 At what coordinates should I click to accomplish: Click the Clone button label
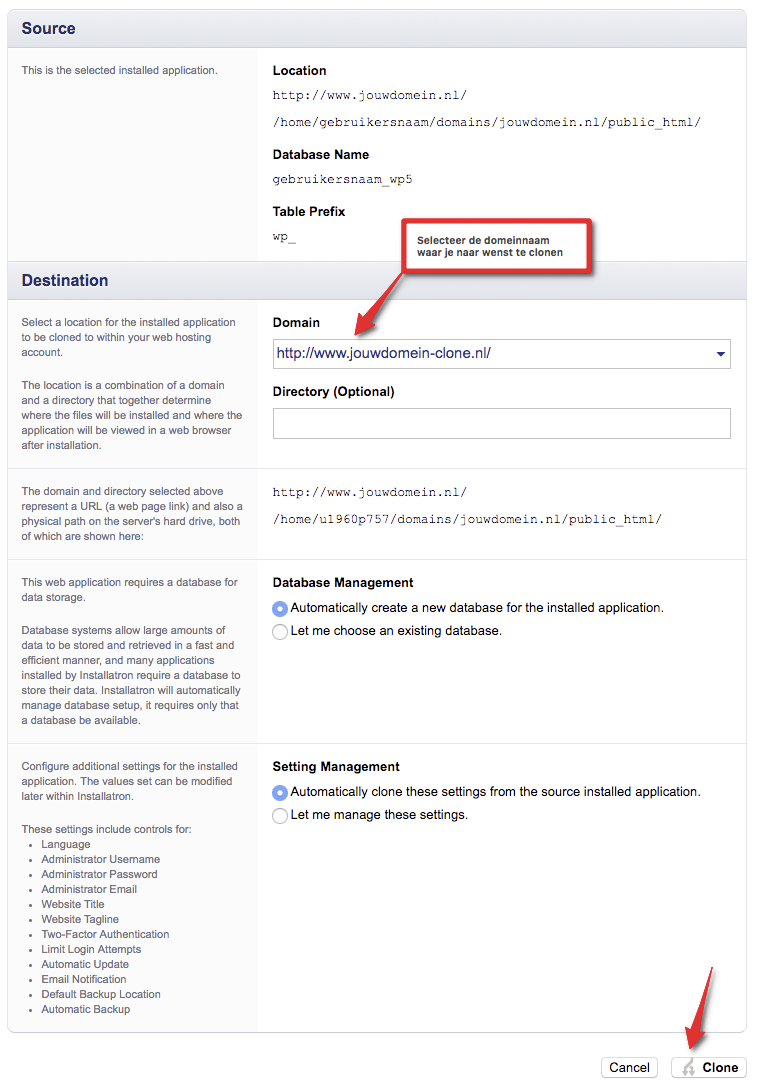click(720, 1068)
